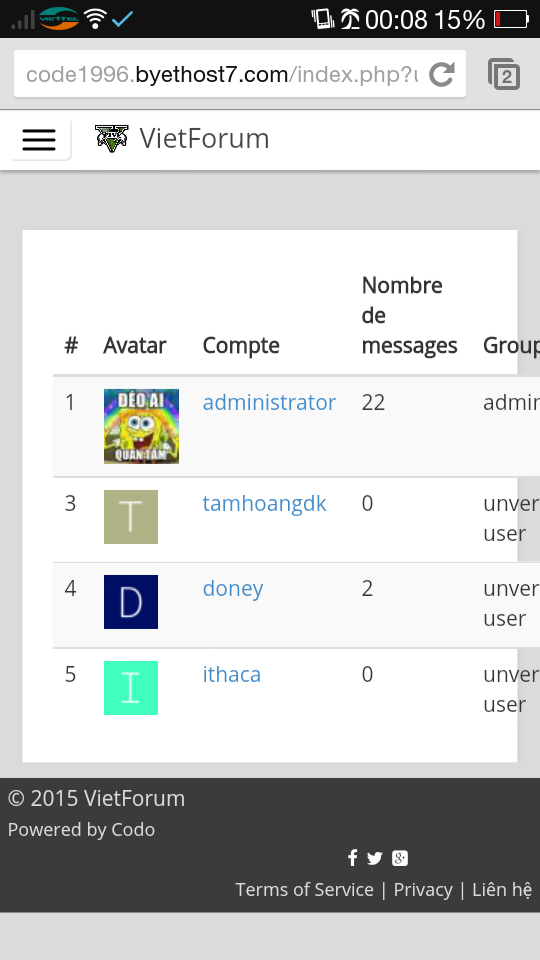Viewport: 540px width, 960px height.
Task: Open the tamhoangdk profile link
Action: point(264,503)
